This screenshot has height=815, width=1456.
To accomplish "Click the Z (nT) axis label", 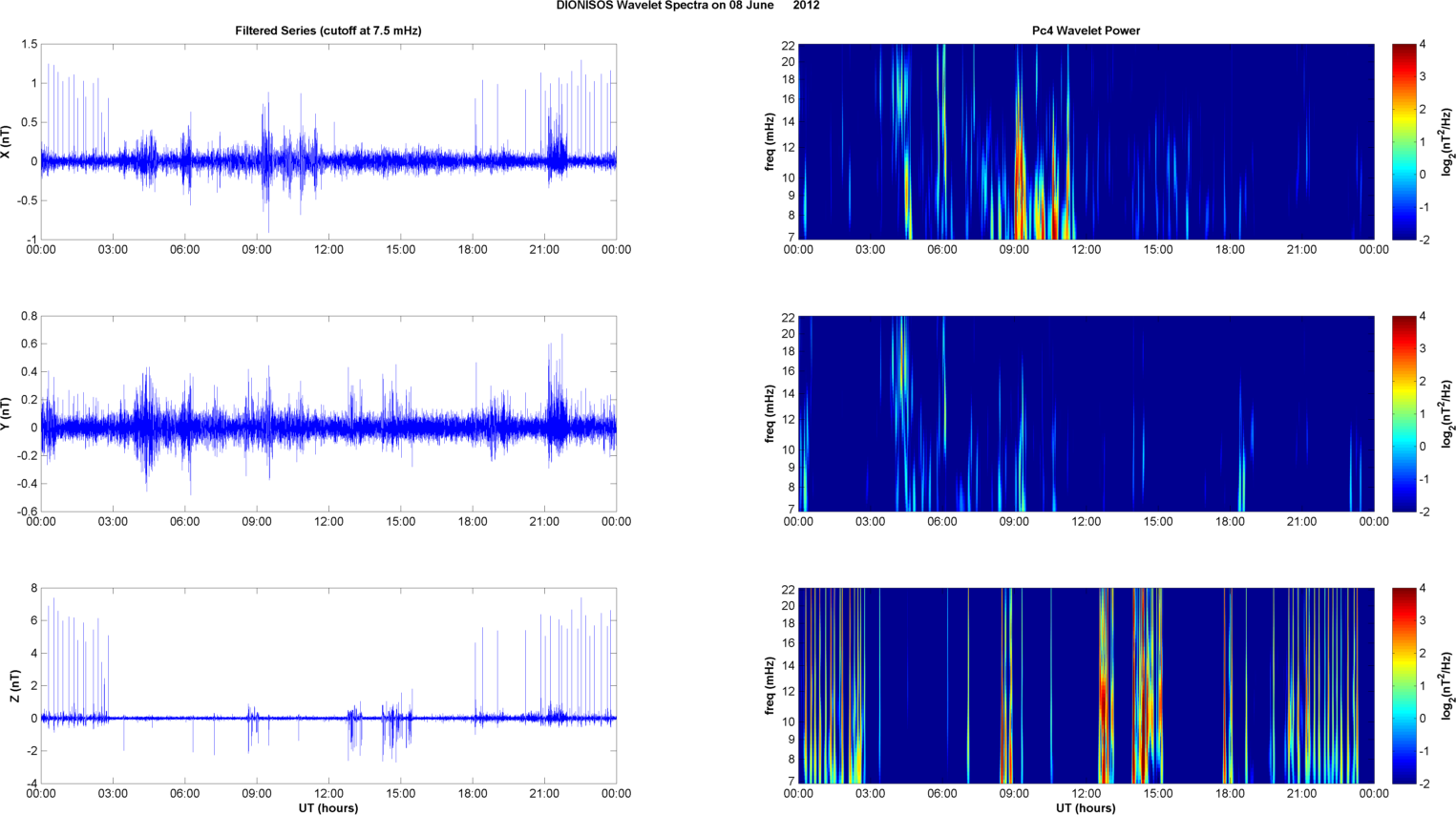I will point(14,685).
